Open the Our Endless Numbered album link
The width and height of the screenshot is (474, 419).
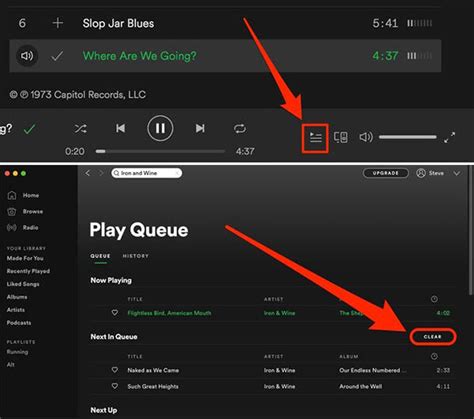(373, 370)
